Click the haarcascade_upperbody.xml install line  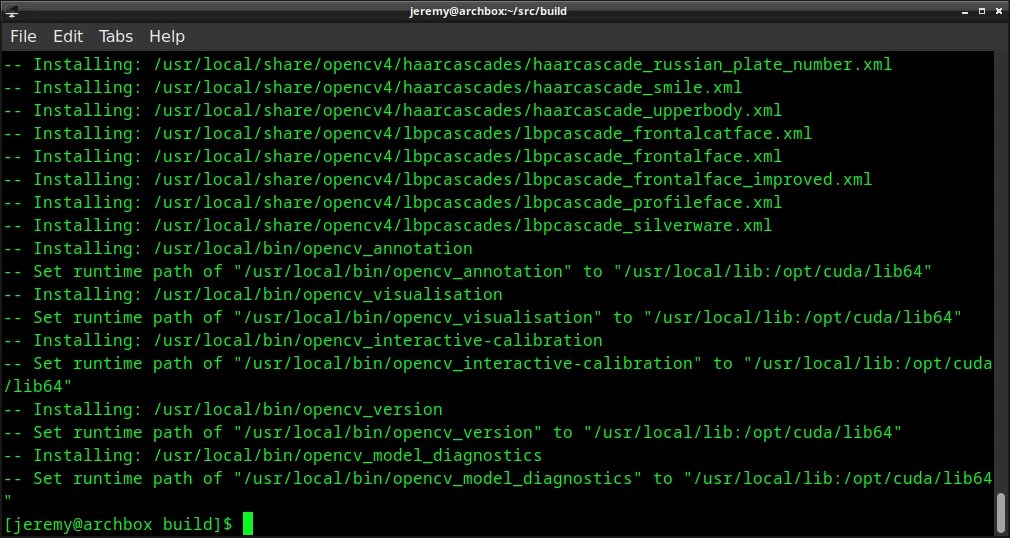(x=393, y=110)
